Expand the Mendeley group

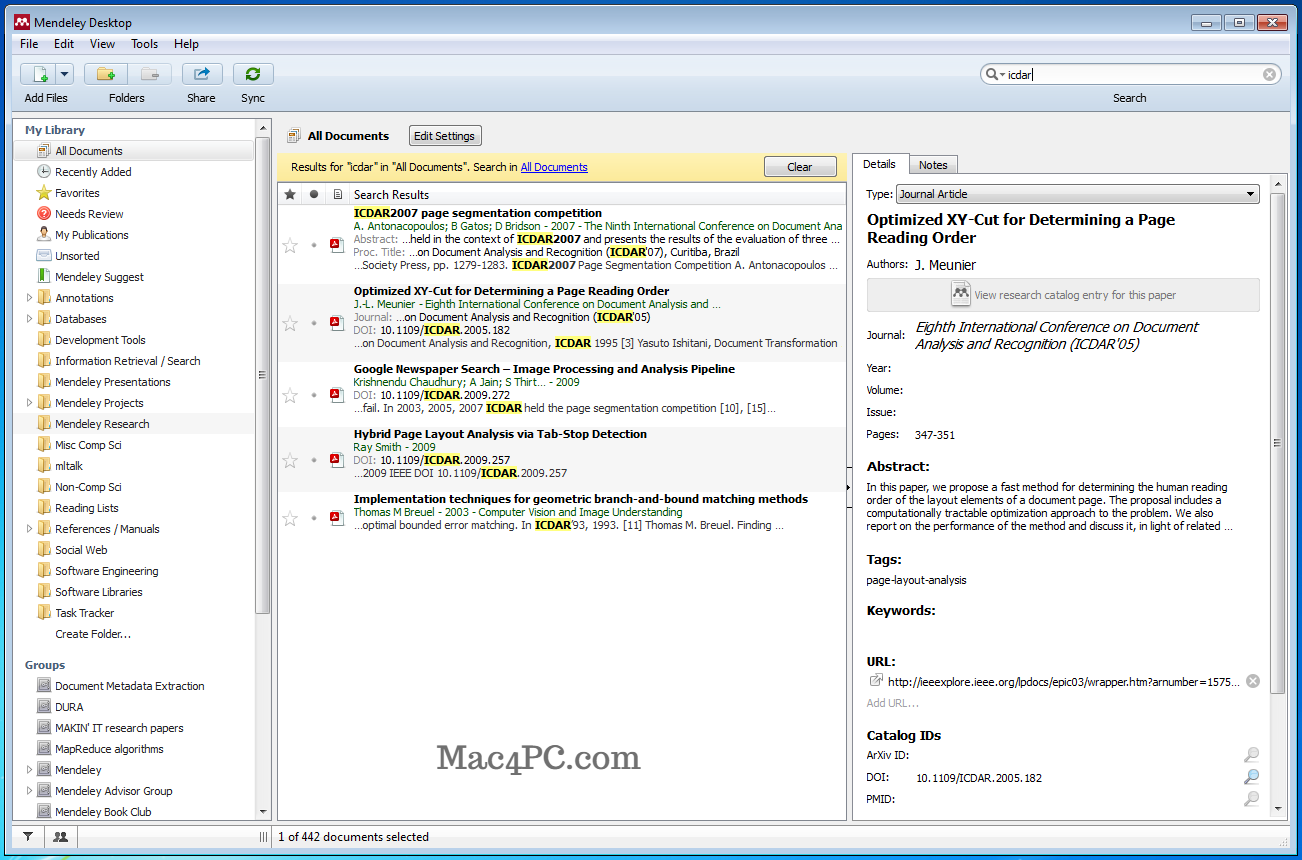click(x=29, y=770)
